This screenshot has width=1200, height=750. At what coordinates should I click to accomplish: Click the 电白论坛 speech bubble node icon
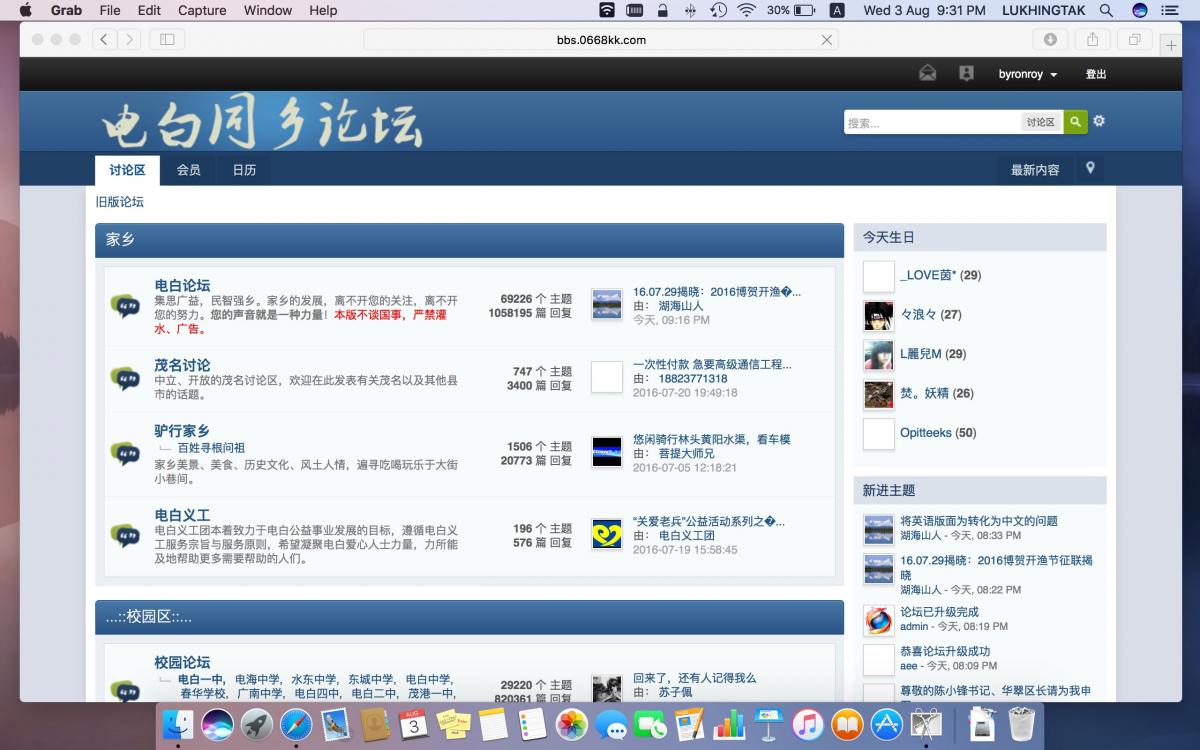point(125,306)
